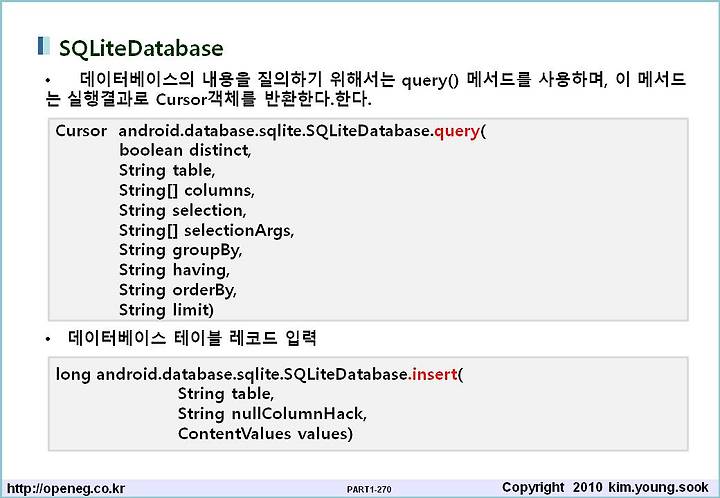Select the 'String selection,' parameter line
Viewport: 720px width, 498px height.
183,210
